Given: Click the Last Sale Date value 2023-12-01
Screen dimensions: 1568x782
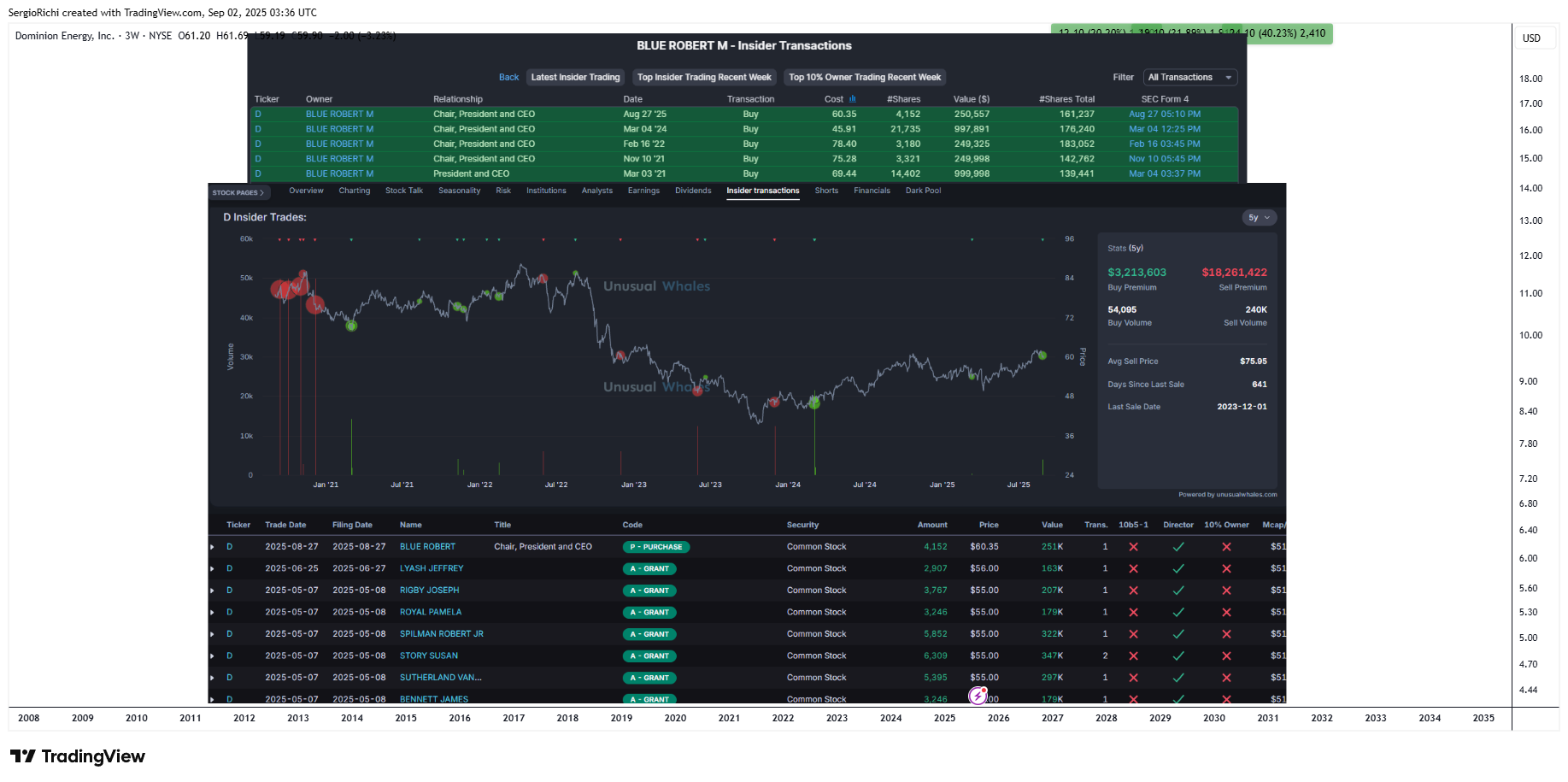Looking at the screenshot, I should (x=1242, y=407).
